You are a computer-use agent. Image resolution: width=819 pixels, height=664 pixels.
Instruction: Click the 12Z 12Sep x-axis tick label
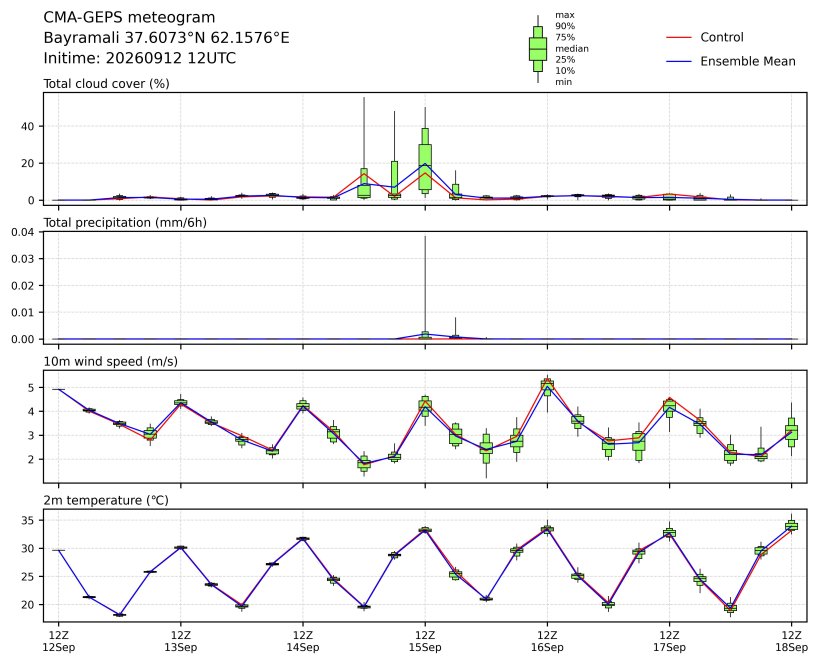58,642
